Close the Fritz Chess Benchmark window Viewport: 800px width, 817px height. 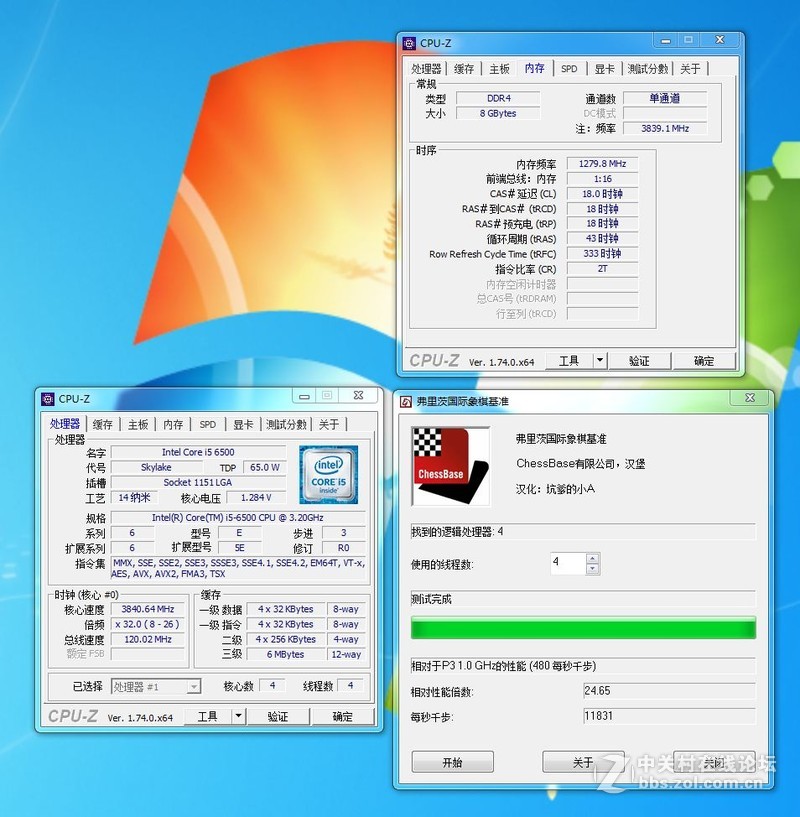750,399
